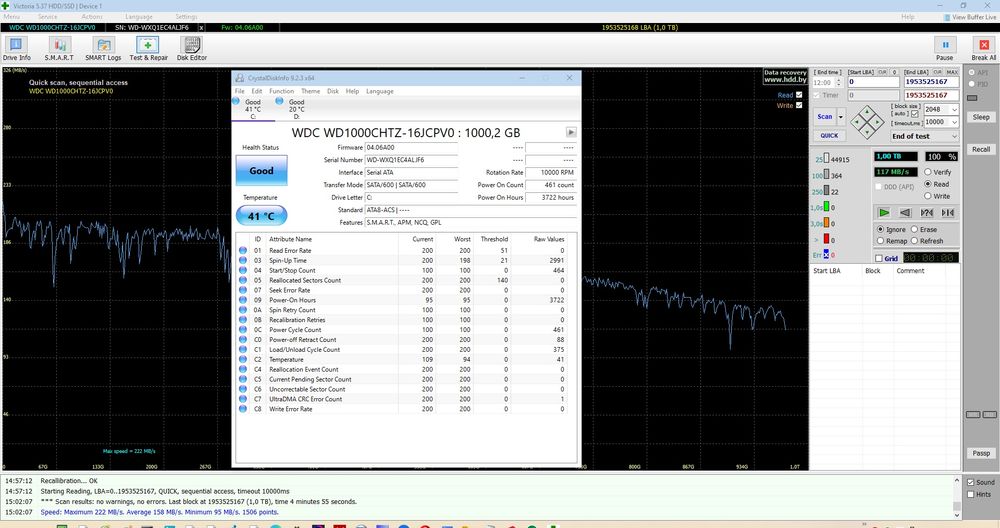1000x528 pixels.
Task: Click CrystalDiskInfo next disk arrow button
Action: [571, 132]
